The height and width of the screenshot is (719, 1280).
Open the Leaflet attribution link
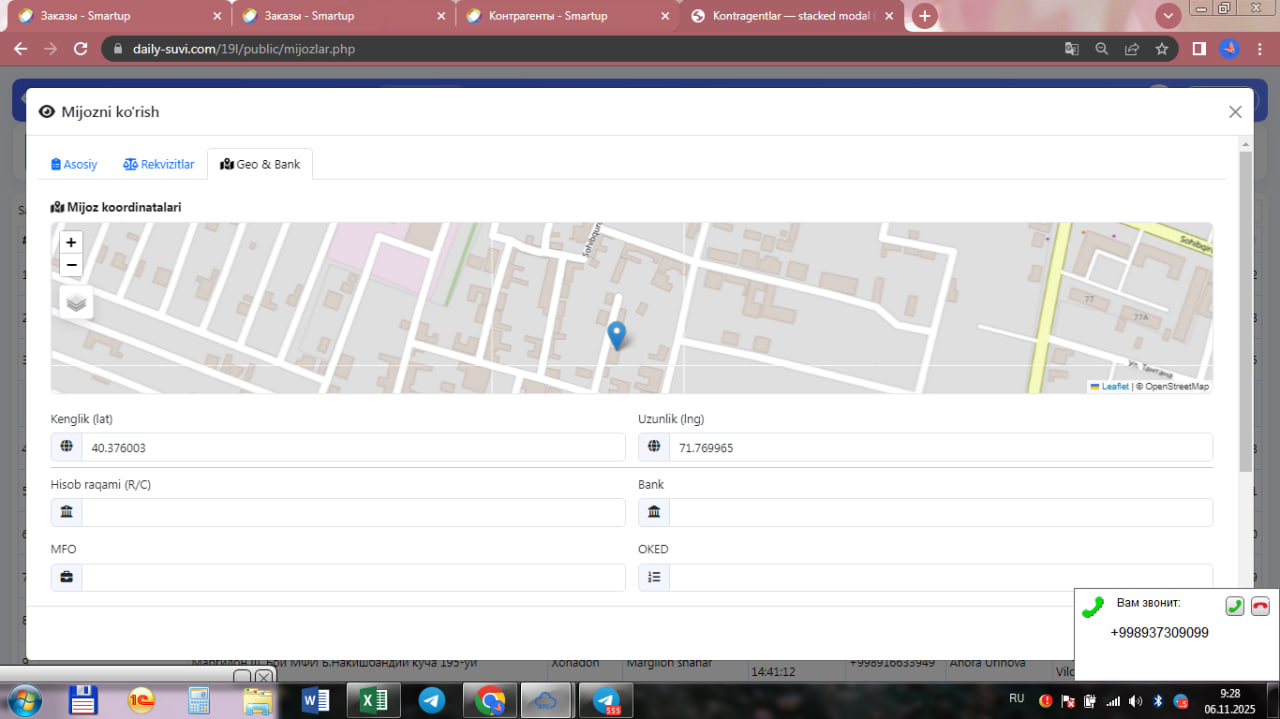(x=1114, y=386)
